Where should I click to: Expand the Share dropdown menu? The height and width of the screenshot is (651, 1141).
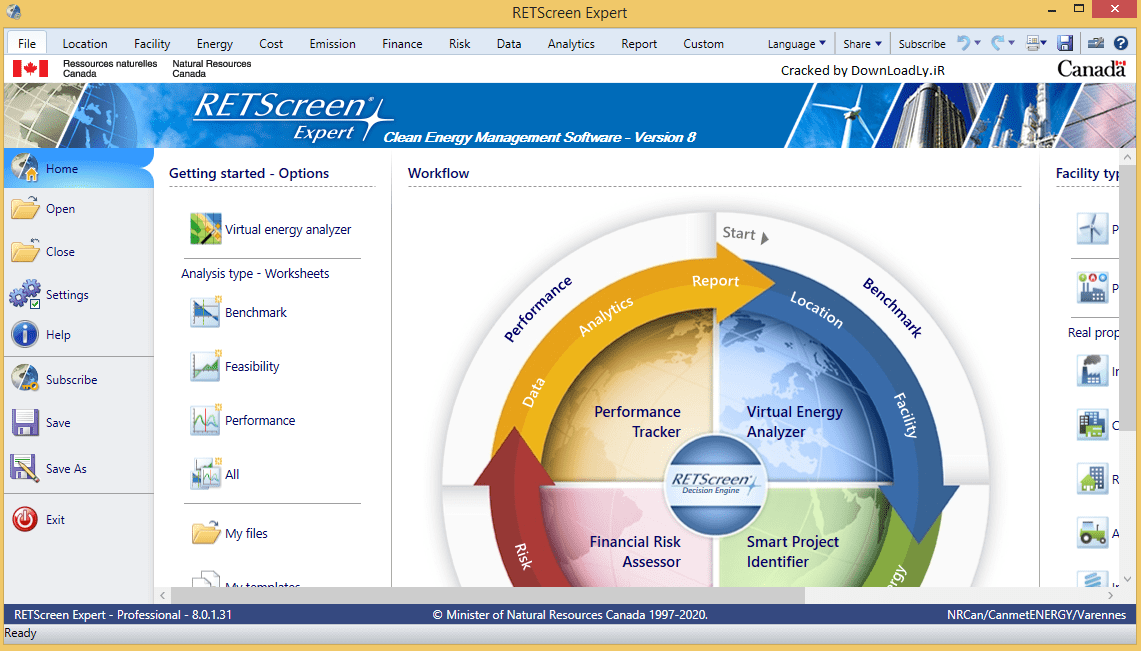coord(861,43)
